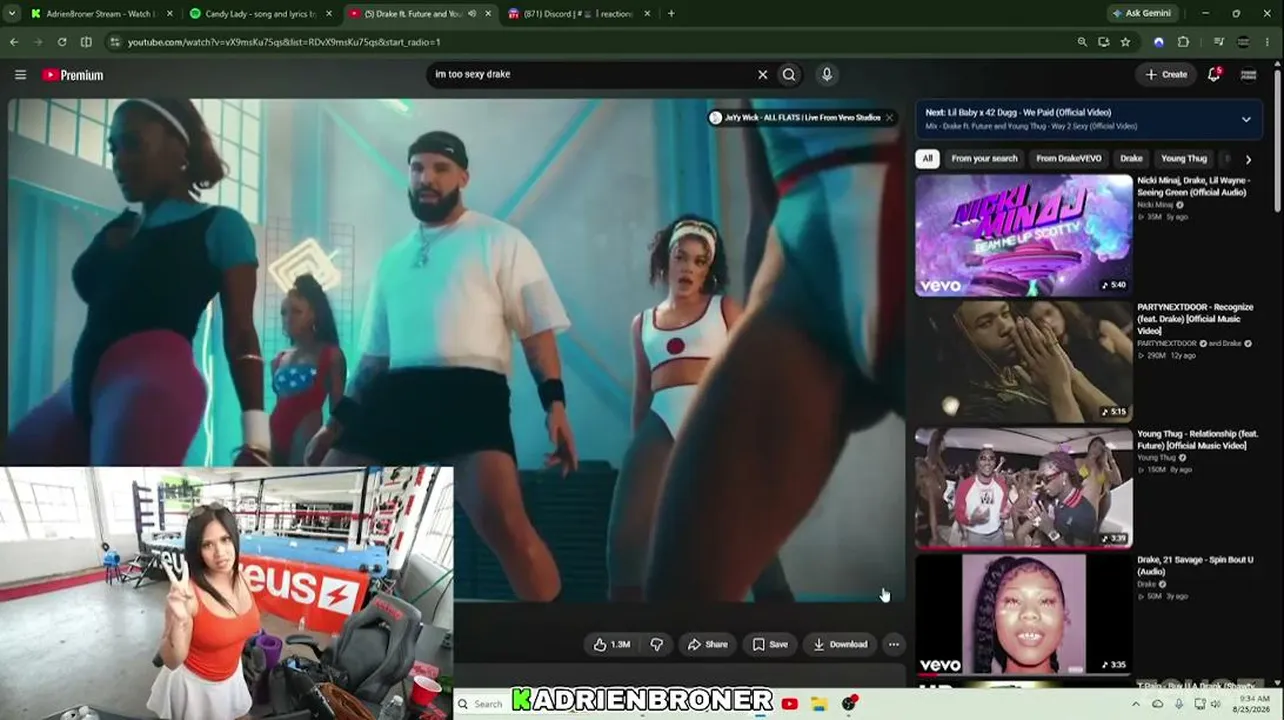Open more actions ellipsis below video

[893, 644]
